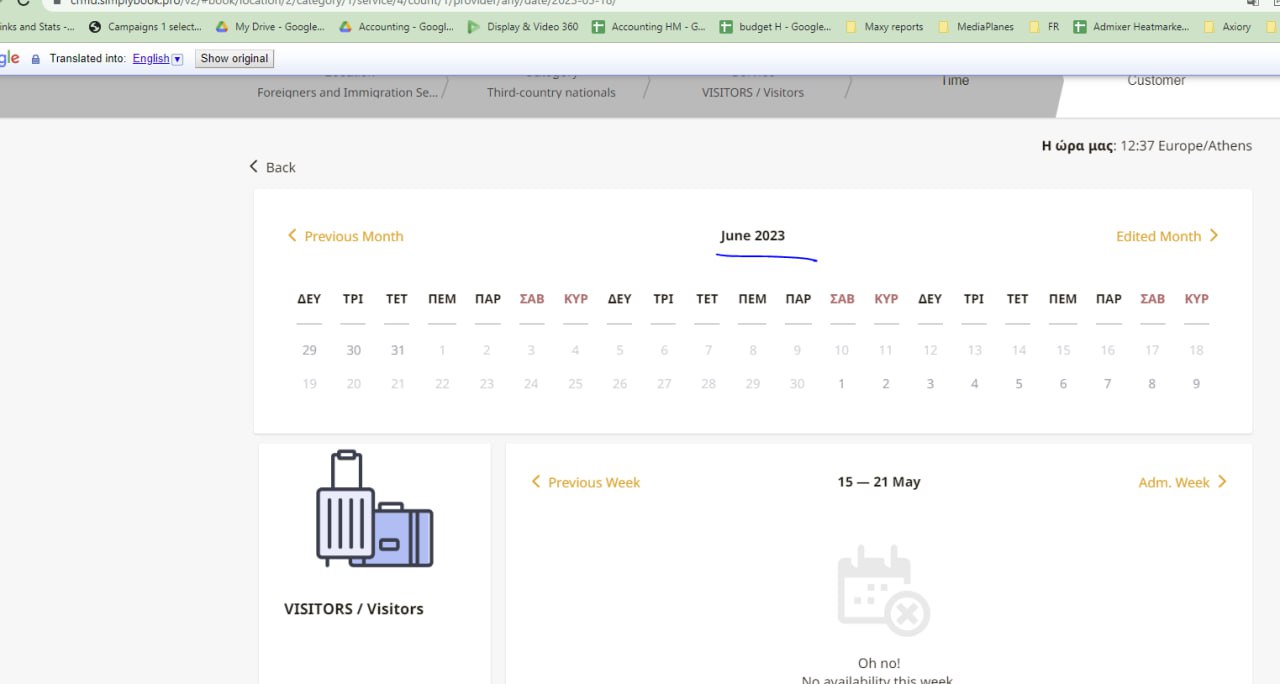
Task: Go to the Third-country nationals category step
Action: [551, 92]
